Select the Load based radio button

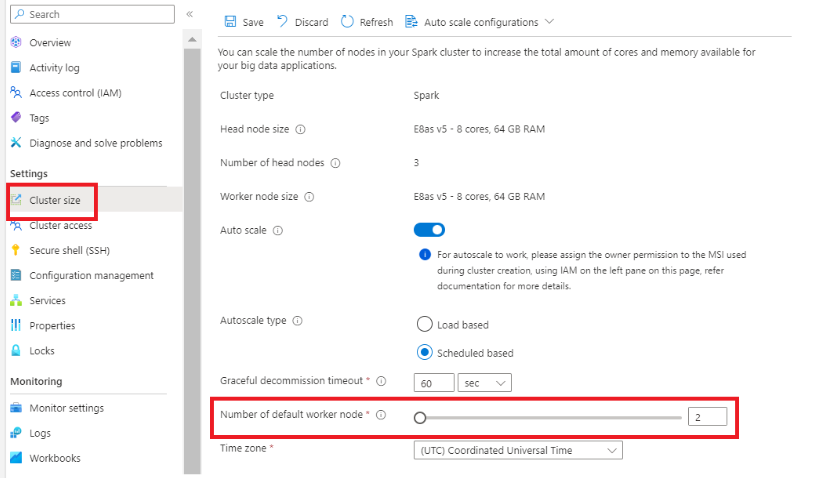424,325
